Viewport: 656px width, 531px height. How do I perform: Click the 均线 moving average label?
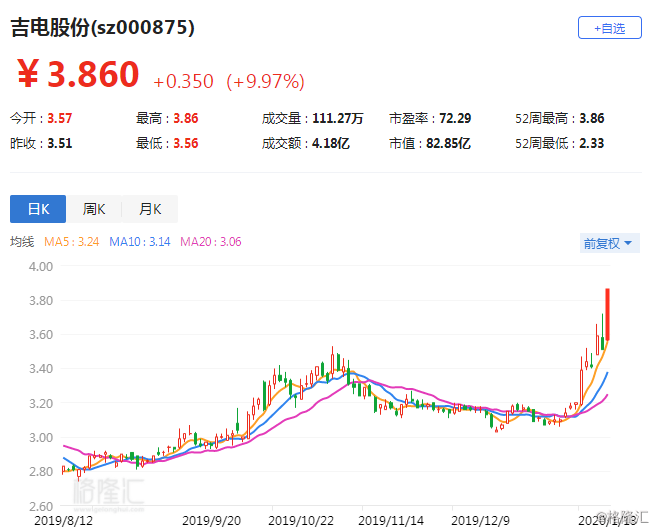point(22,242)
